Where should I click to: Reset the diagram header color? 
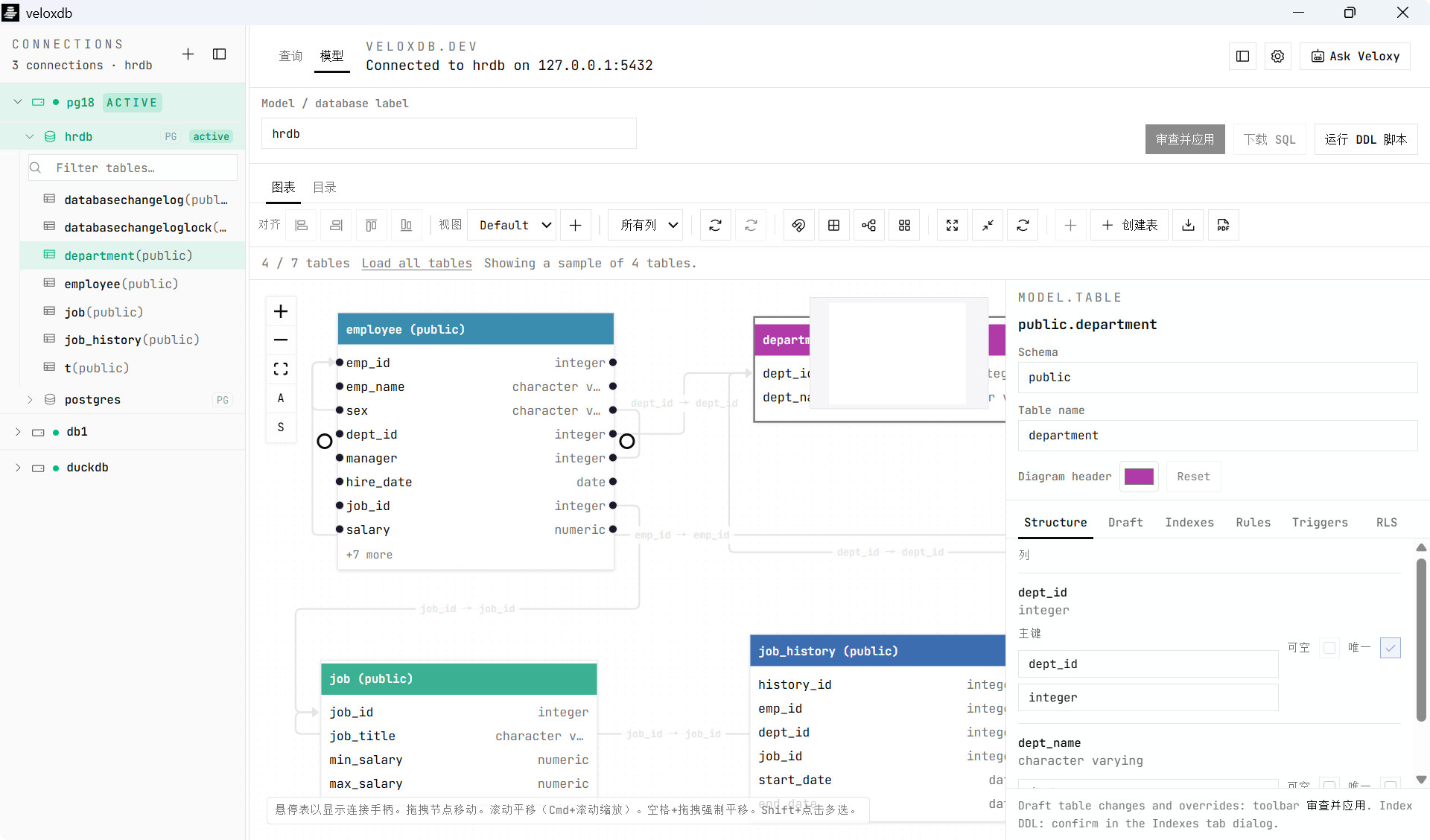[x=1193, y=477]
